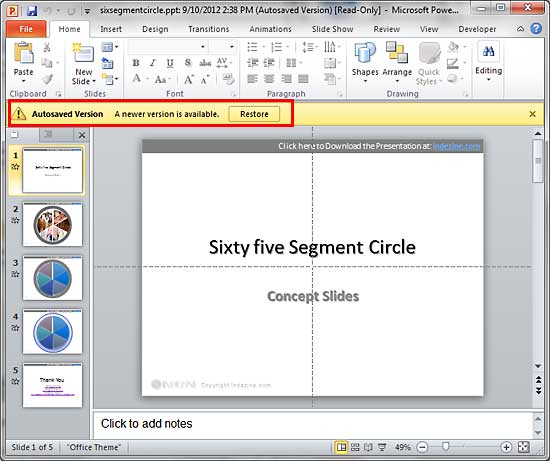The height and width of the screenshot is (461, 550).
Task: Click Convert to SmartArt icon
Action: pyautogui.click(x=330, y=79)
